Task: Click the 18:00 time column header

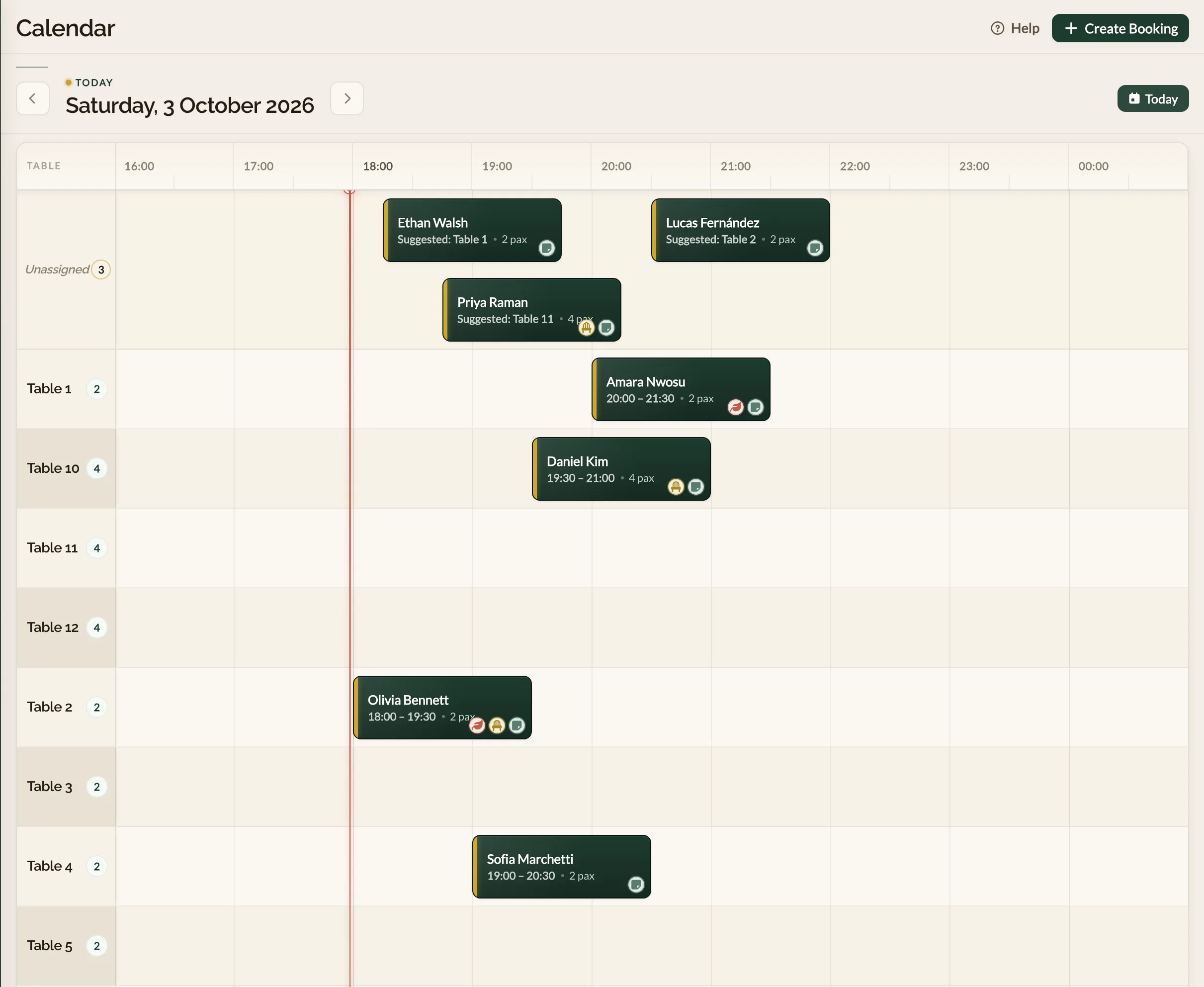Action: pyautogui.click(x=378, y=166)
